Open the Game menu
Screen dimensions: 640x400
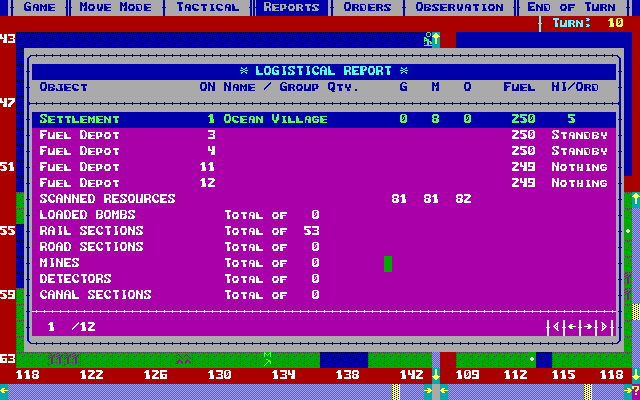[39, 7]
